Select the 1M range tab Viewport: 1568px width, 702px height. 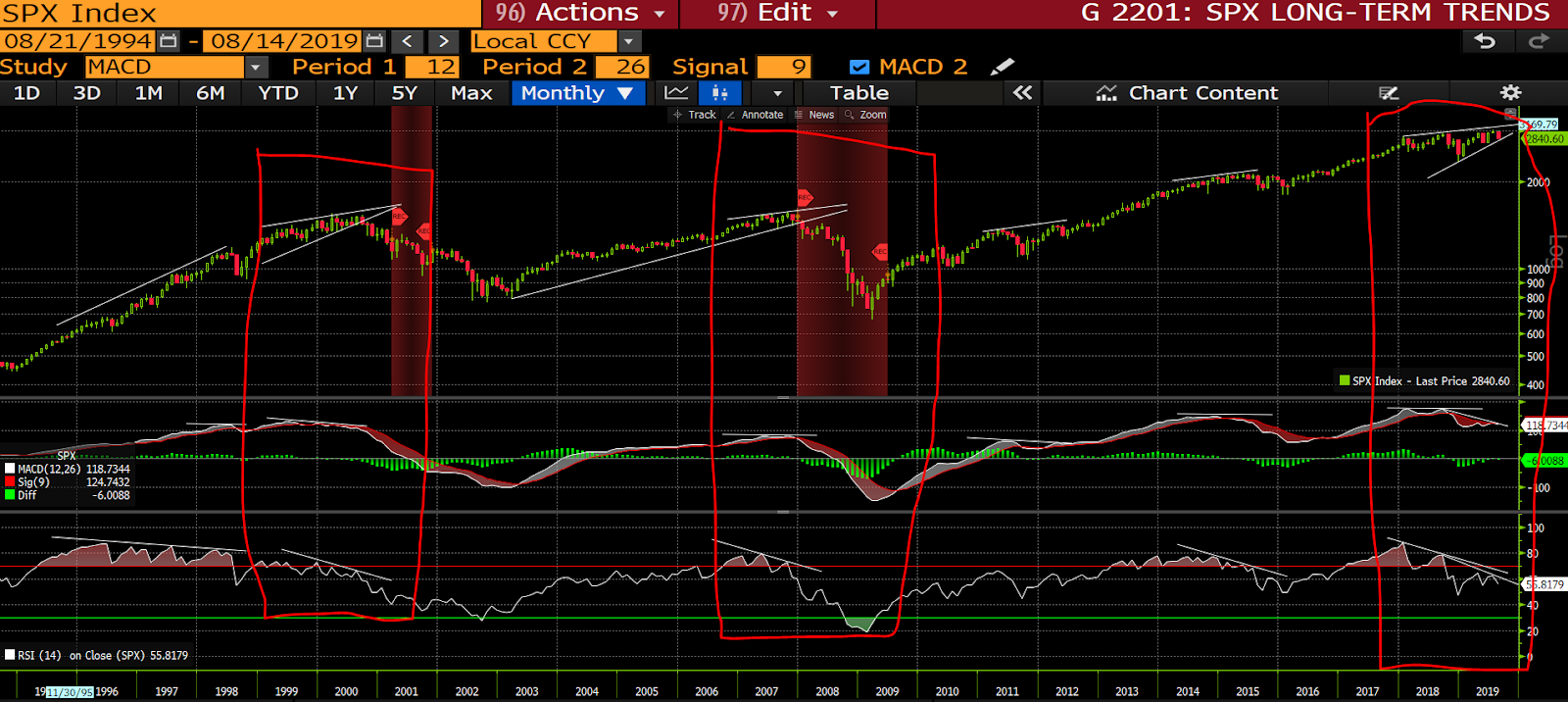(x=149, y=93)
